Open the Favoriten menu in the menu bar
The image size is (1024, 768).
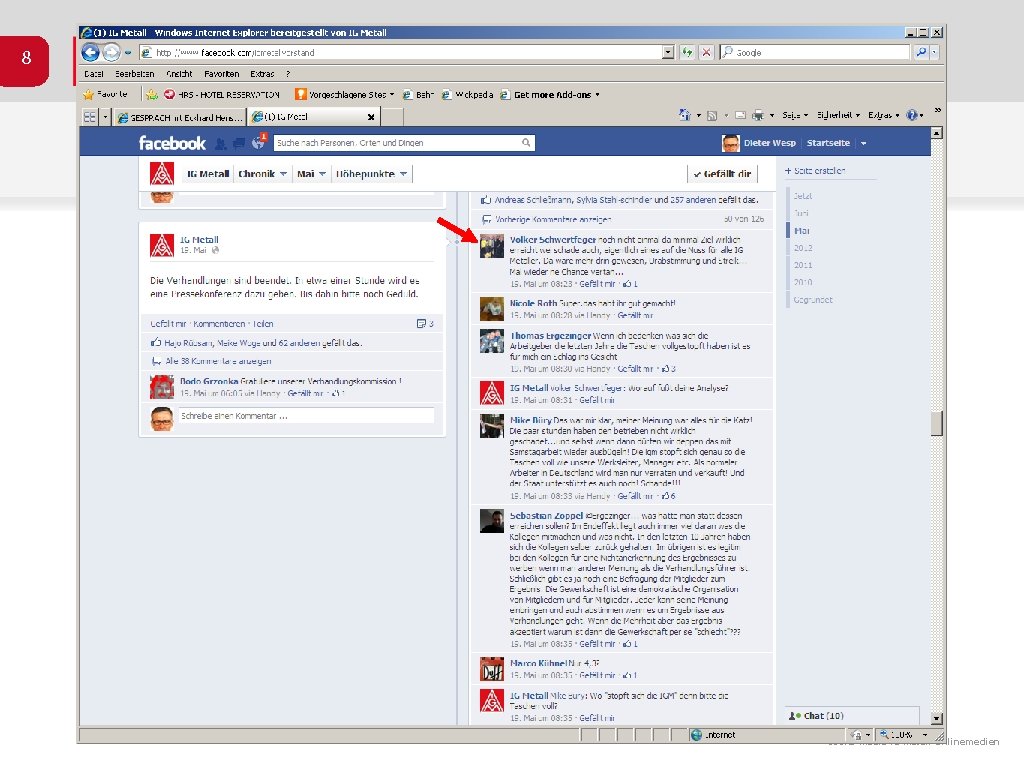221,74
